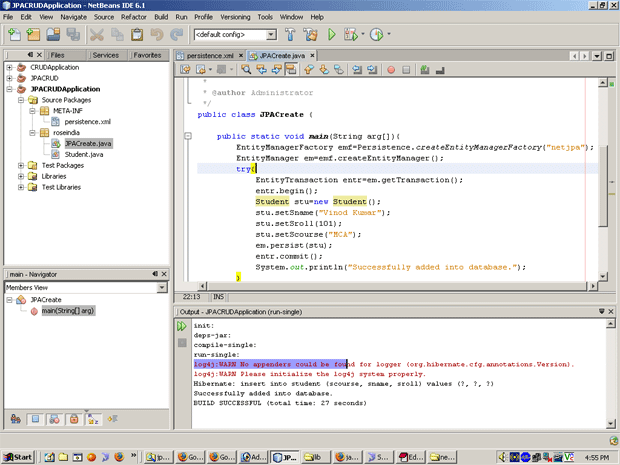
Task: Open the Refactor menu
Action: coord(134,17)
